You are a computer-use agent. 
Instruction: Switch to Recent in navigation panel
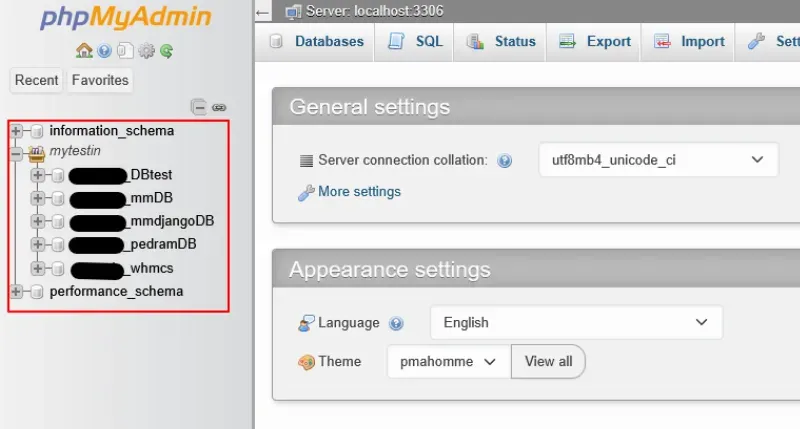pyautogui.click(x=36, y=81)
